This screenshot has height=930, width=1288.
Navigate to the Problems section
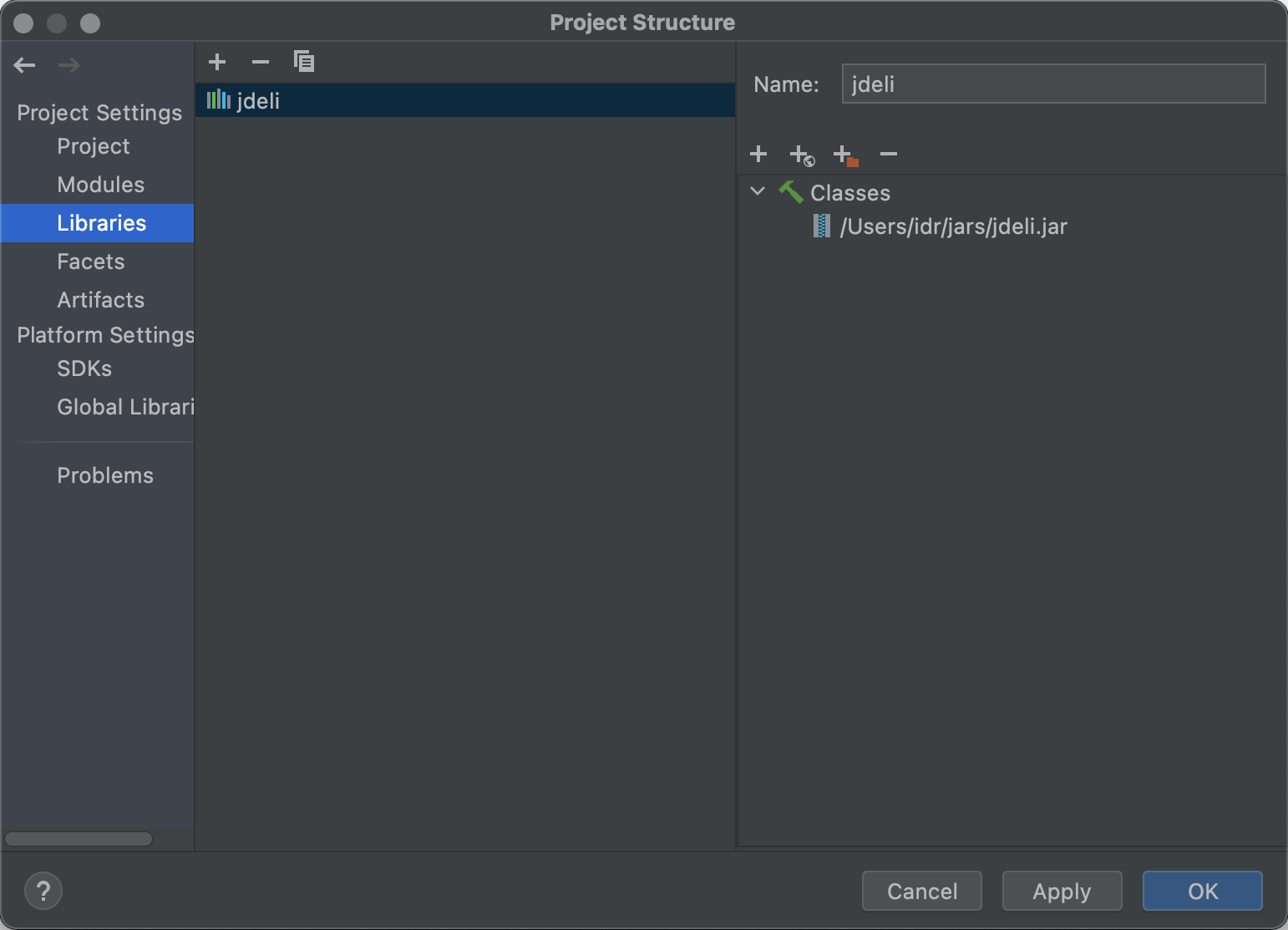point(105,475)
